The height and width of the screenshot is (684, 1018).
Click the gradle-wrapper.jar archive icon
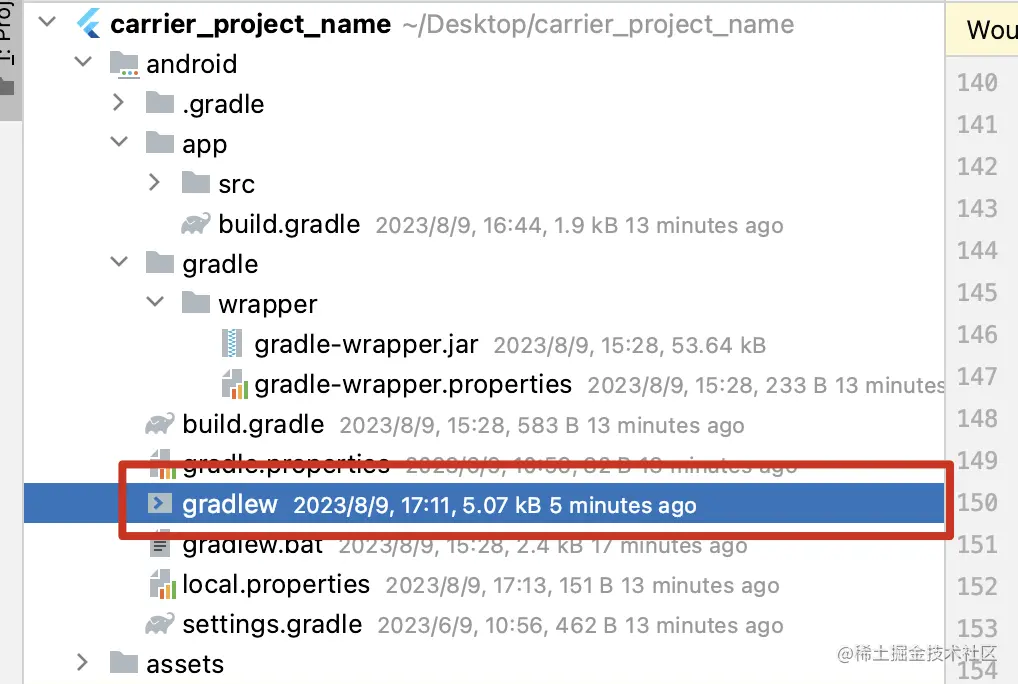click(x=232, y=345)
